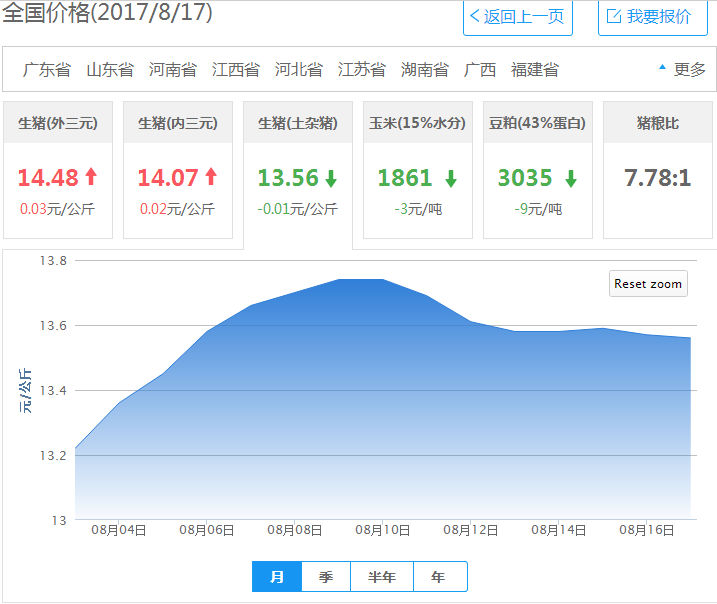Viewport: 717px width, 604px height.
Task: Click the red up arrow beside 14.48
Action: 91,178
